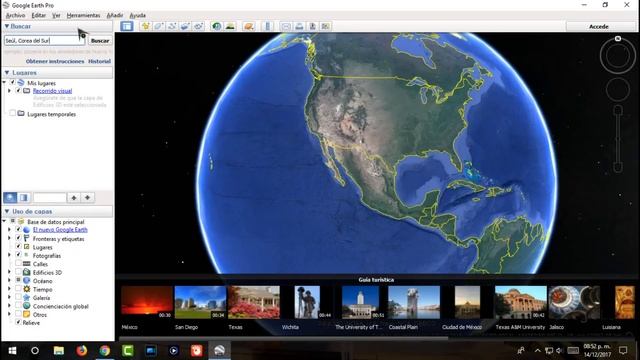Click View in Google Maps icon
The image size is (640, 360).
325,26
